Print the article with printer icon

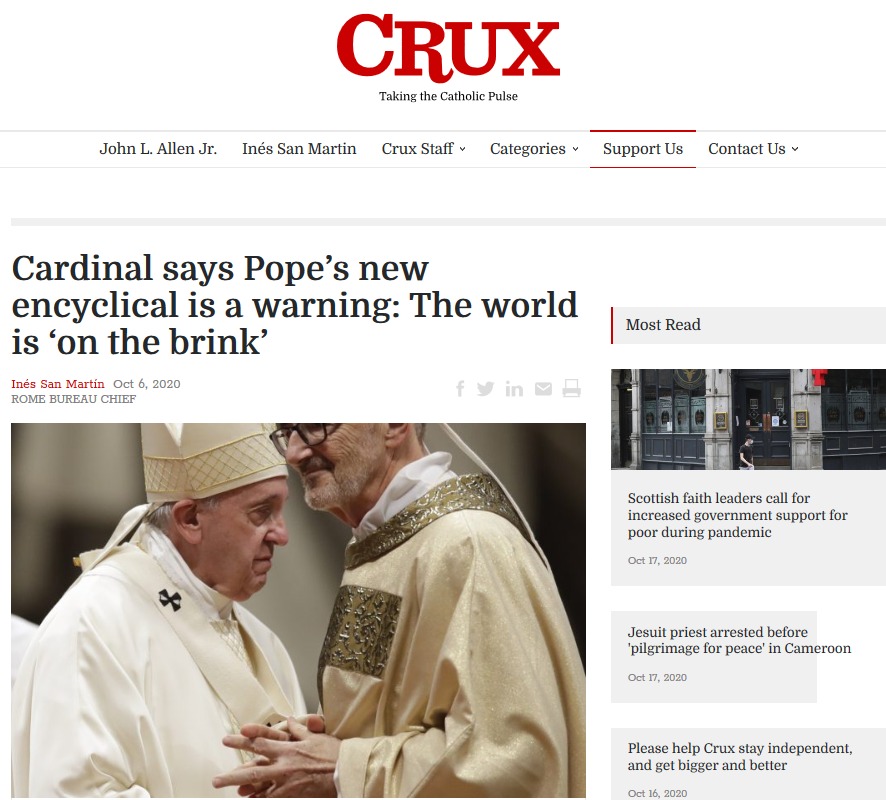571,389
